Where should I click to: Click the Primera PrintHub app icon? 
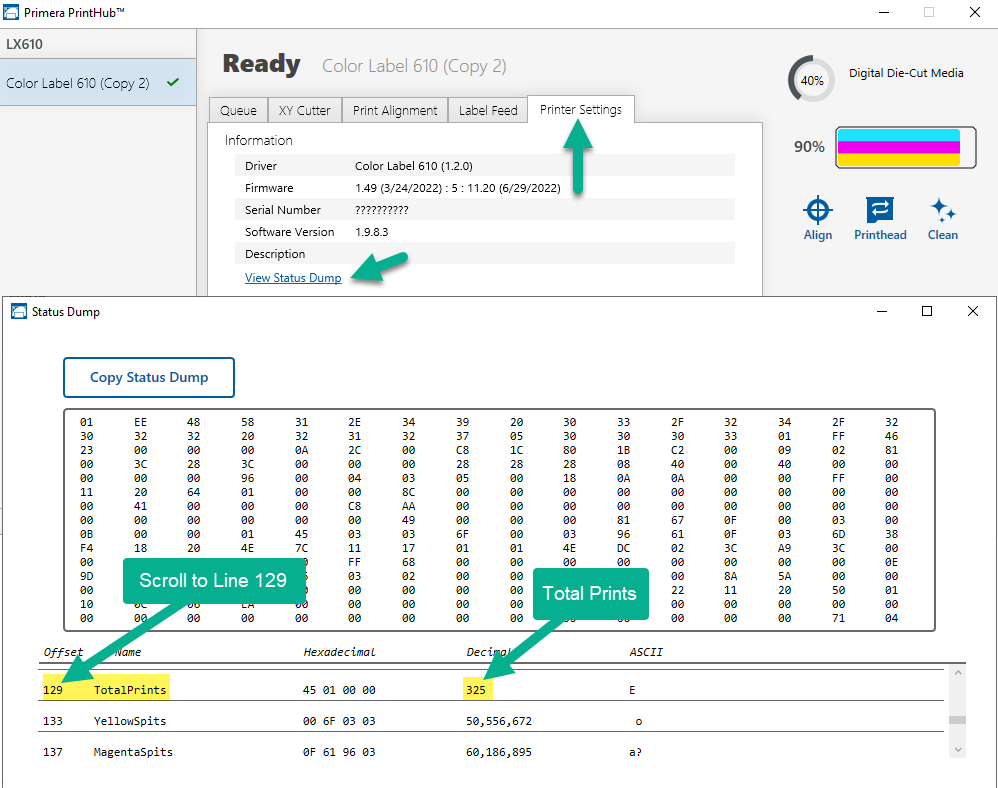(x=11, y=12)
